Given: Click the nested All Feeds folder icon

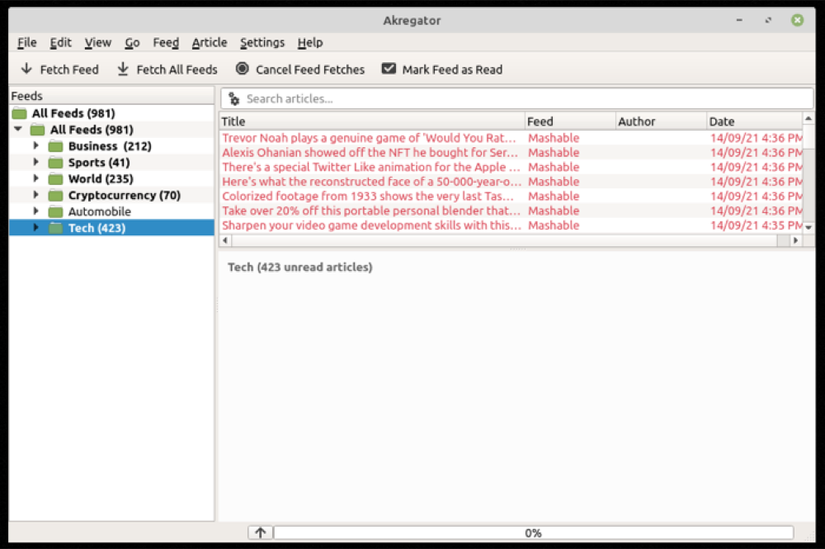Looking at the screenshot, I should 37,129.
